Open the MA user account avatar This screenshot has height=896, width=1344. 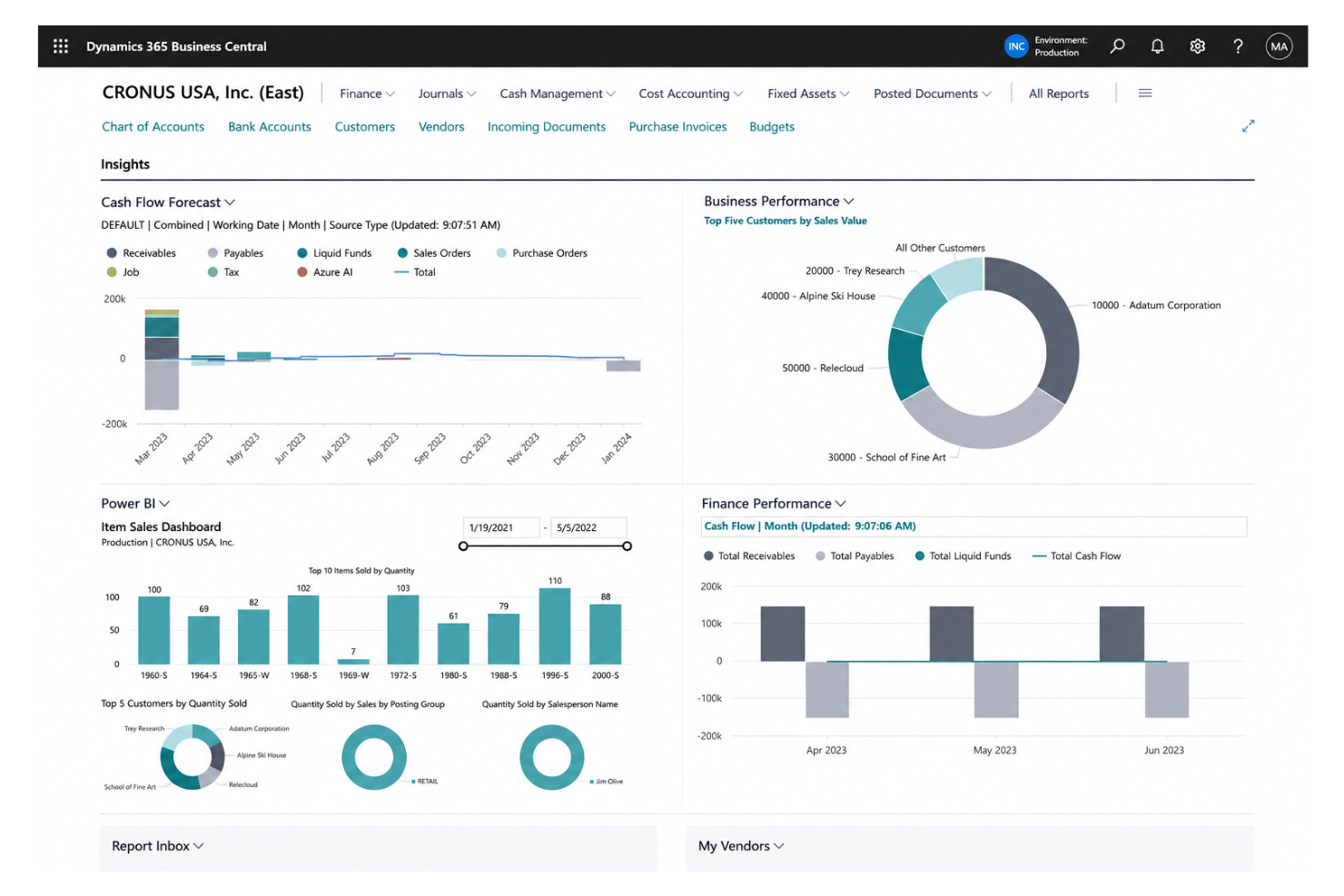point(1279,46)
